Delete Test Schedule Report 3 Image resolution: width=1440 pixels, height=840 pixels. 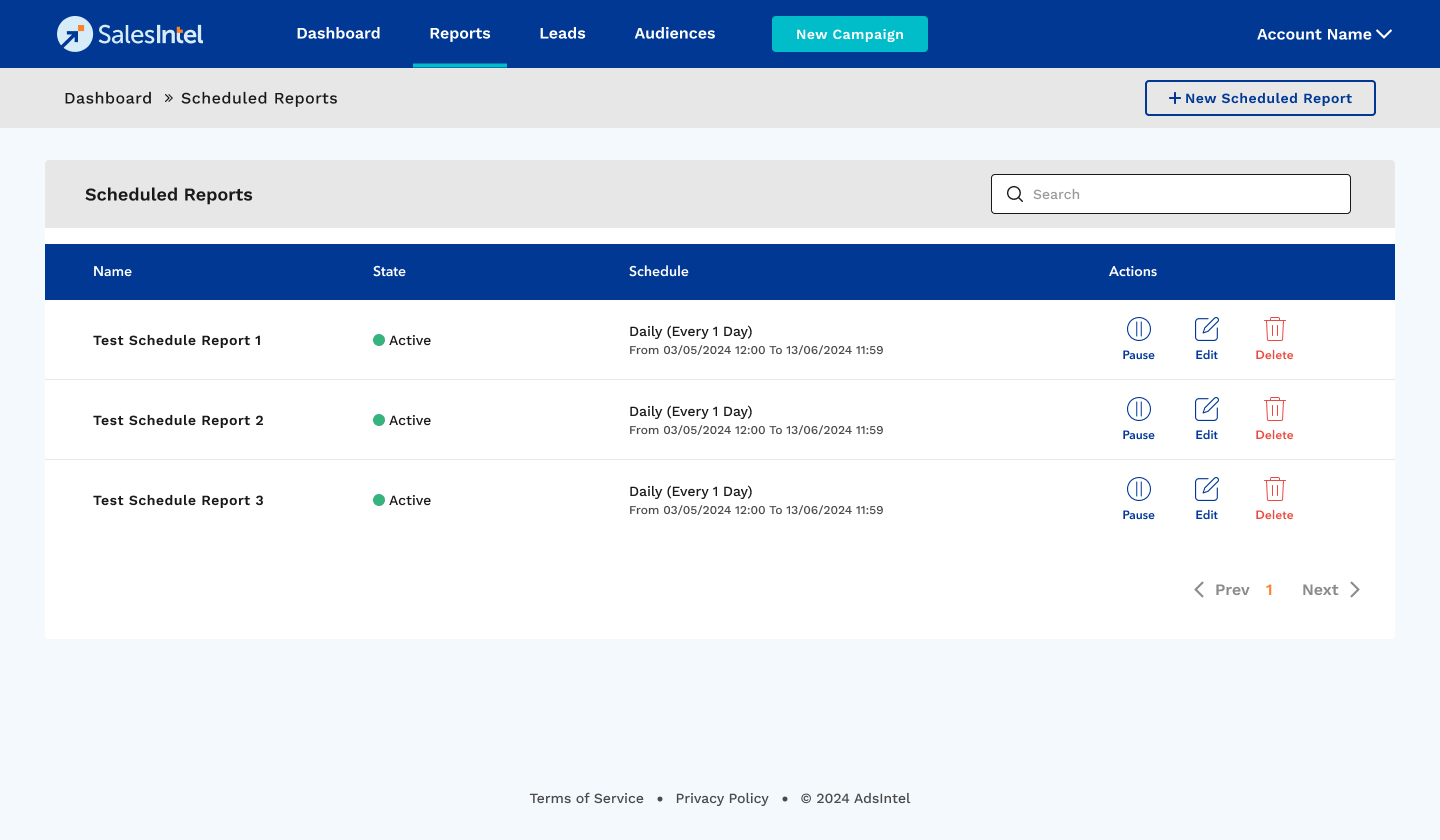coord(1274,499)
